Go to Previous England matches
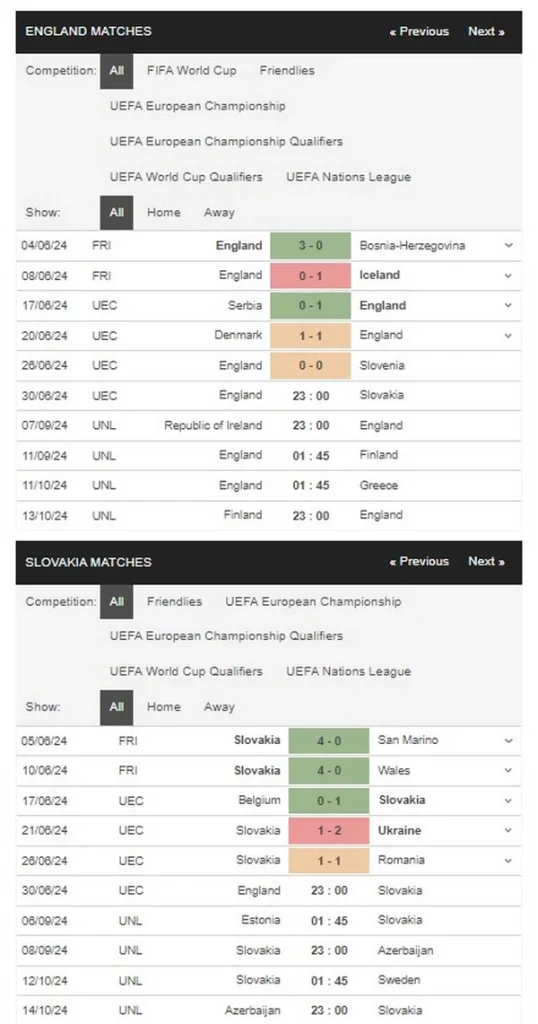538x1024 pixels. tap(419, 31)
